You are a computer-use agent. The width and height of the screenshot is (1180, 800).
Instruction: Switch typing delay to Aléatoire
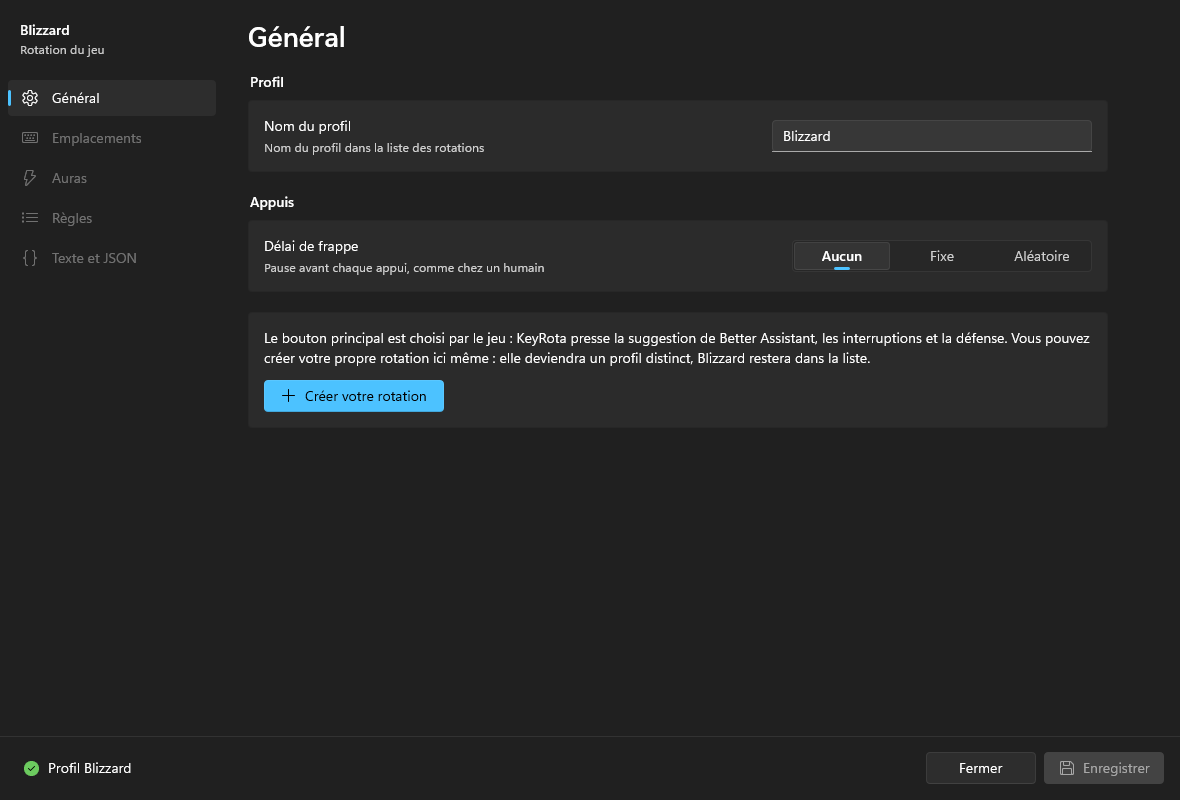click(1041, 256)
